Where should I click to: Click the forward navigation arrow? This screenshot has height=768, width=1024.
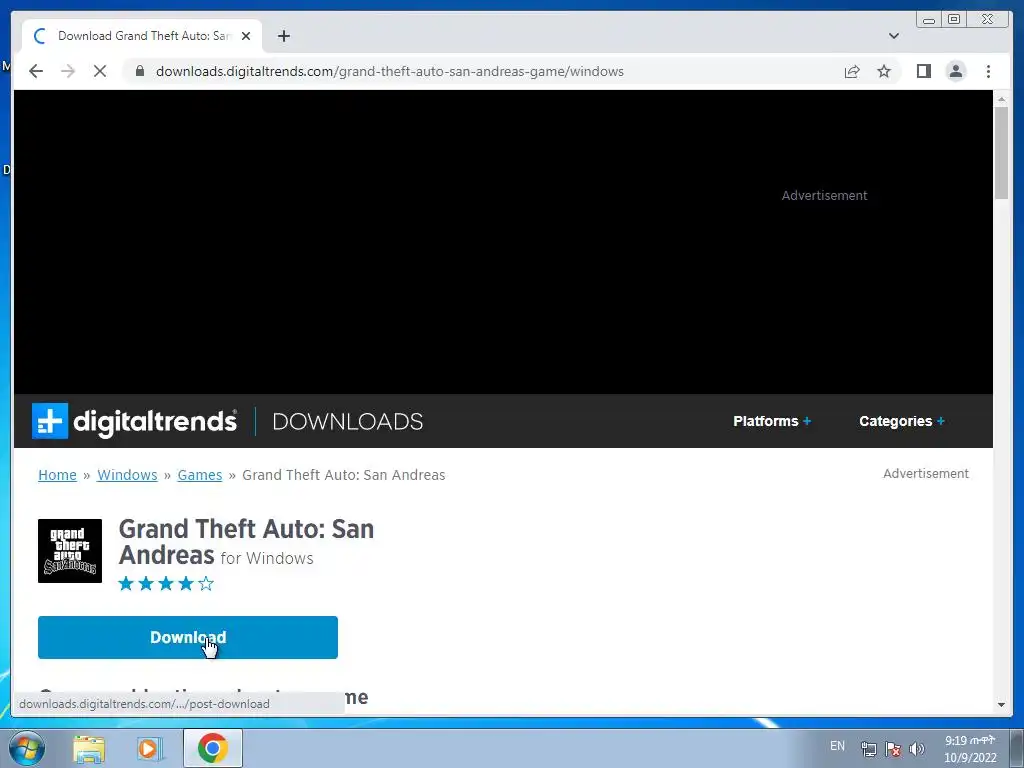[68, 71]
